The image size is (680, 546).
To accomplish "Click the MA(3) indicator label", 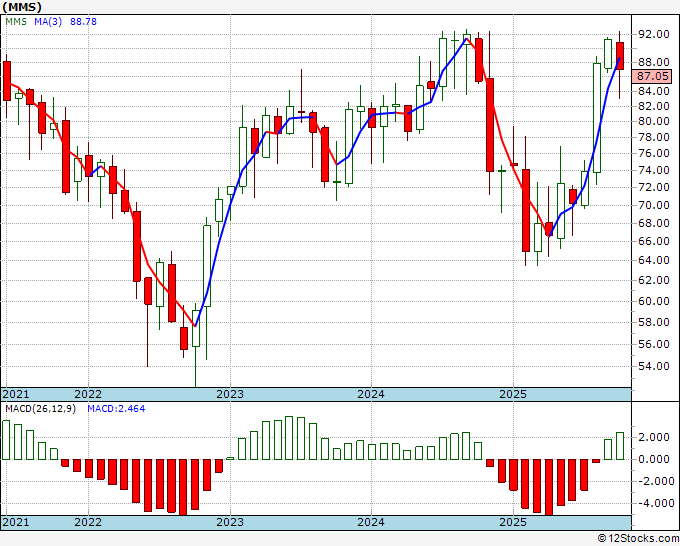I will tap(48, 21).
